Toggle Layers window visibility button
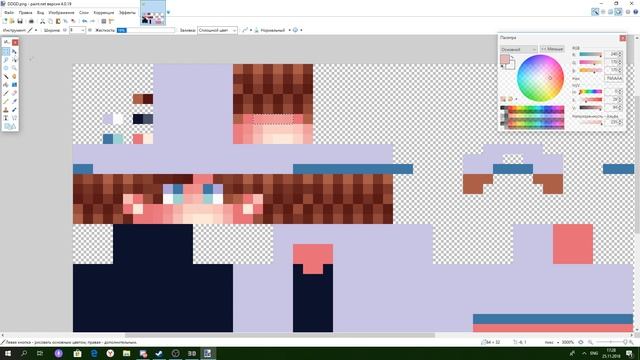This screenshot has width=640, height=360. click(611, 12)
